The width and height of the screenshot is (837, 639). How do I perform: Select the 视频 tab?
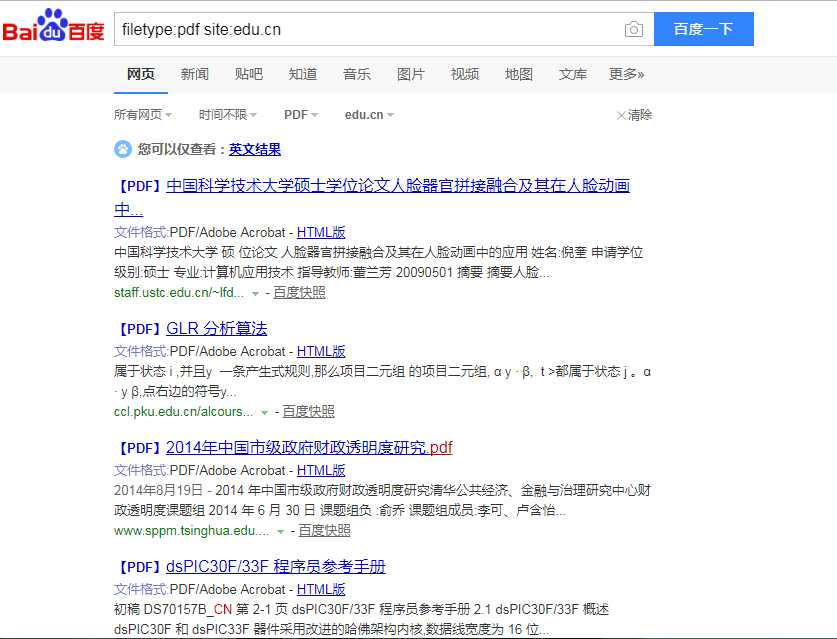pos(464,74)
